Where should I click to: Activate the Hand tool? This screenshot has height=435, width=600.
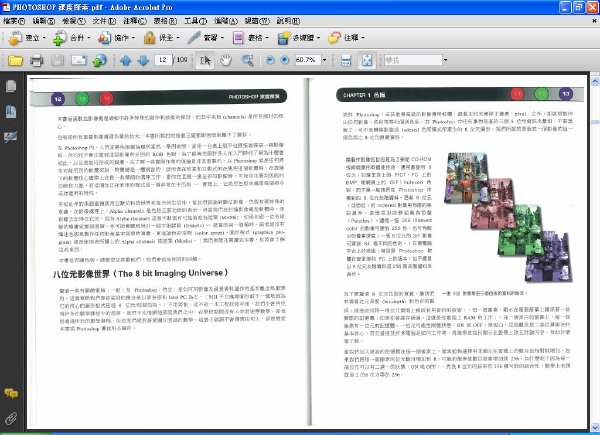pos(226,60)
